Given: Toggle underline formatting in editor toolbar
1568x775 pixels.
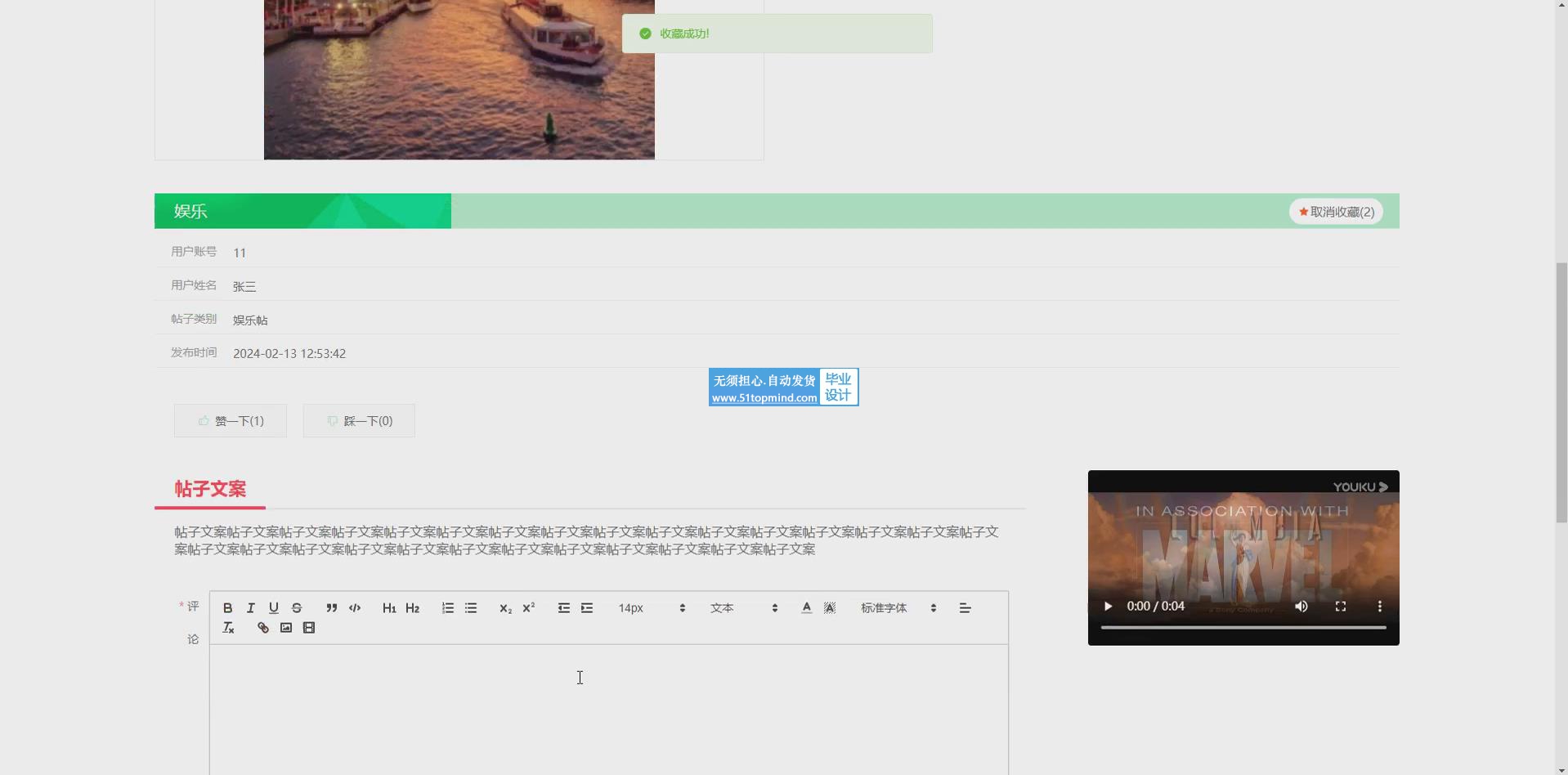Looking at the screenshot, I should [274, 608].
